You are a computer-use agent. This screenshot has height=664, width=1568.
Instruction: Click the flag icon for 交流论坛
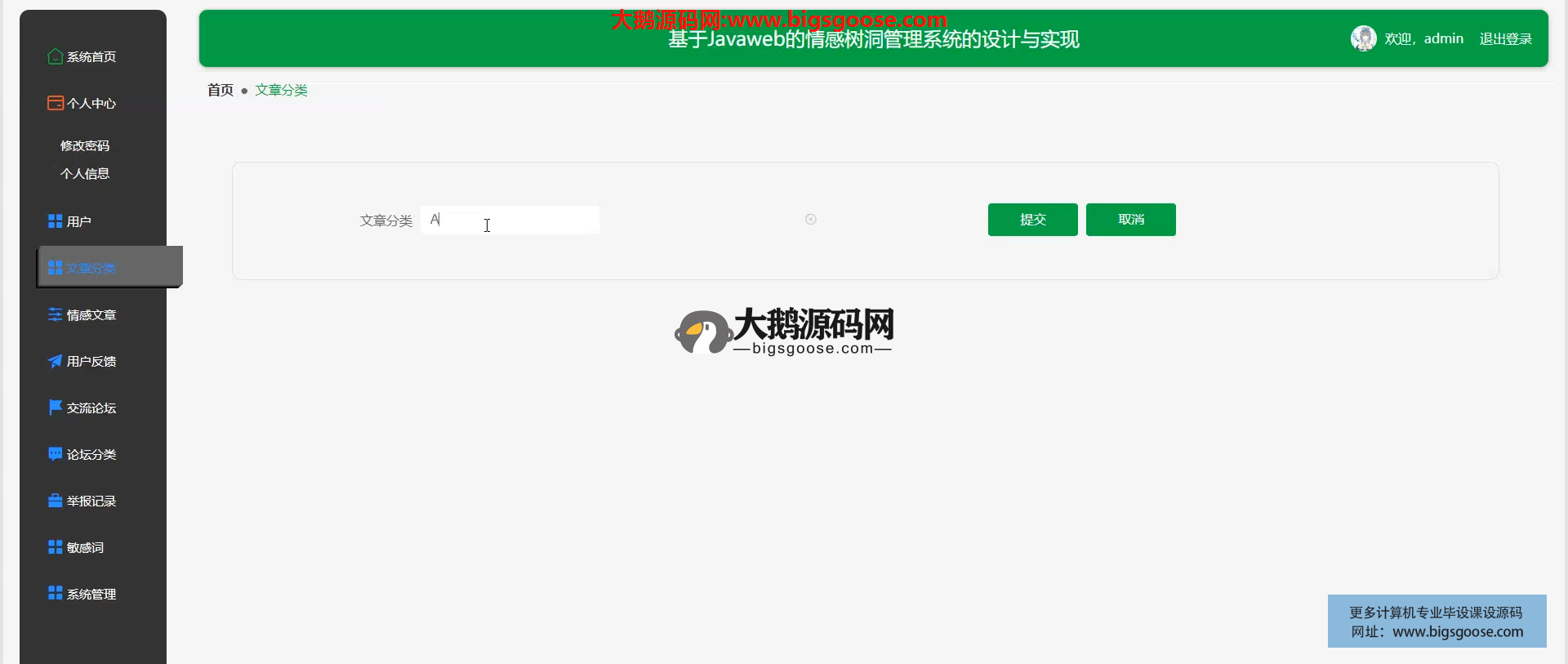click(x=55, y=407)
